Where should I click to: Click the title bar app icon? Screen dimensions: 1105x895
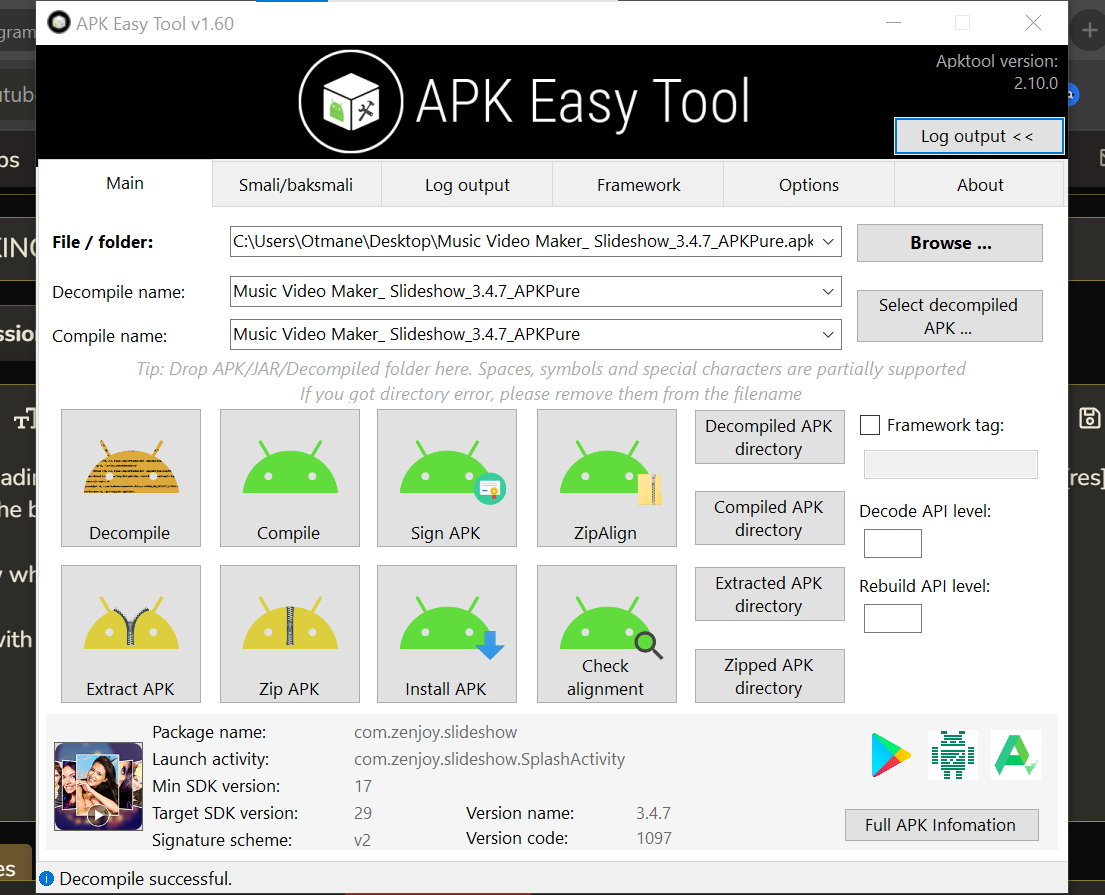pyautogui.click(x=58, y=23)
